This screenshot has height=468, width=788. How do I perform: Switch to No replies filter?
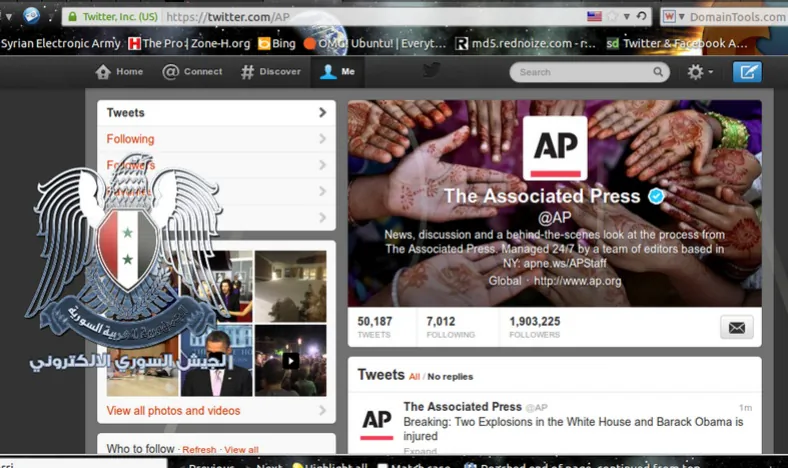click(450, 377)
